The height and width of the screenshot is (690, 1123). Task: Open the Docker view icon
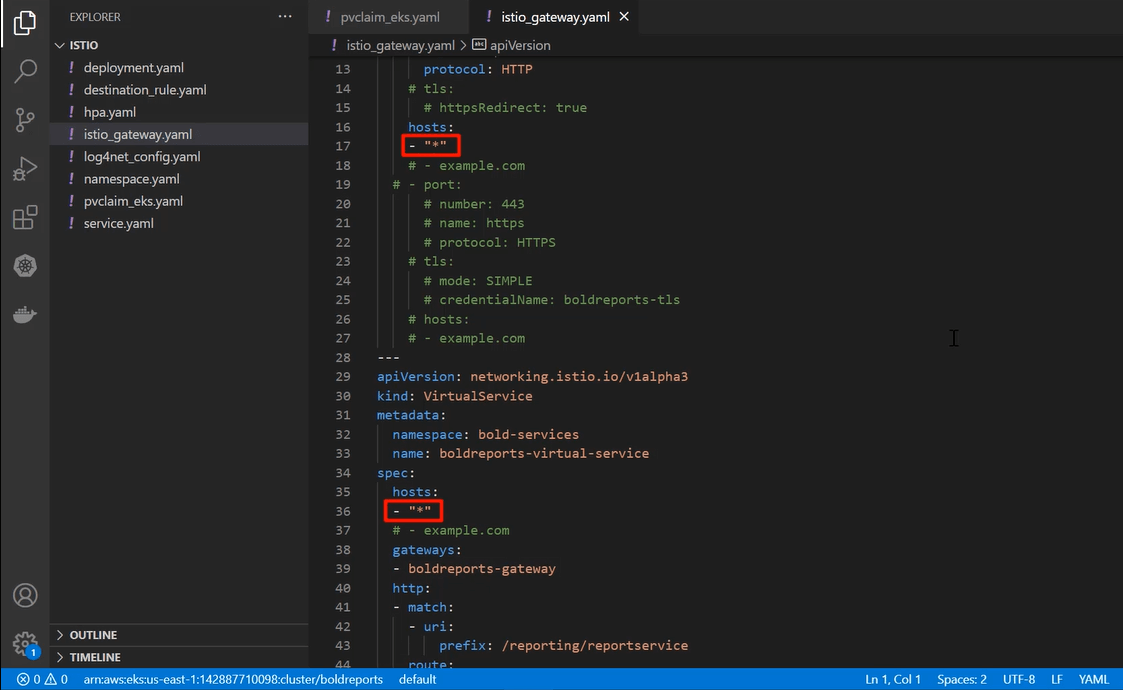25,315
